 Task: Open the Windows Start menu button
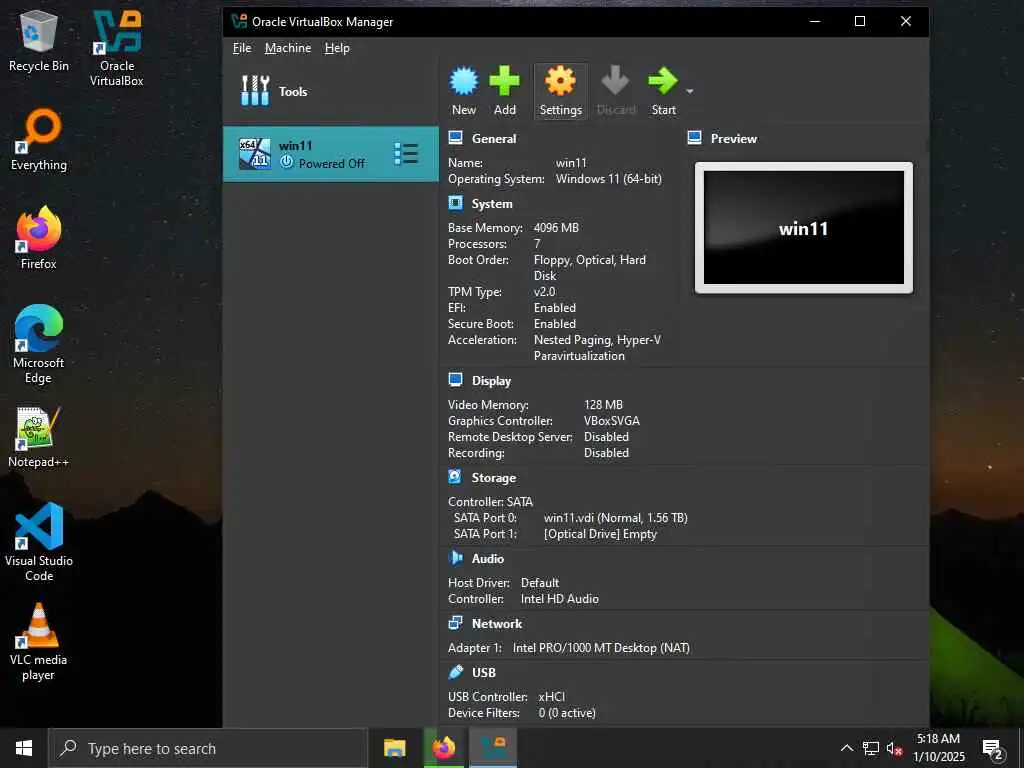coord(24,748)
